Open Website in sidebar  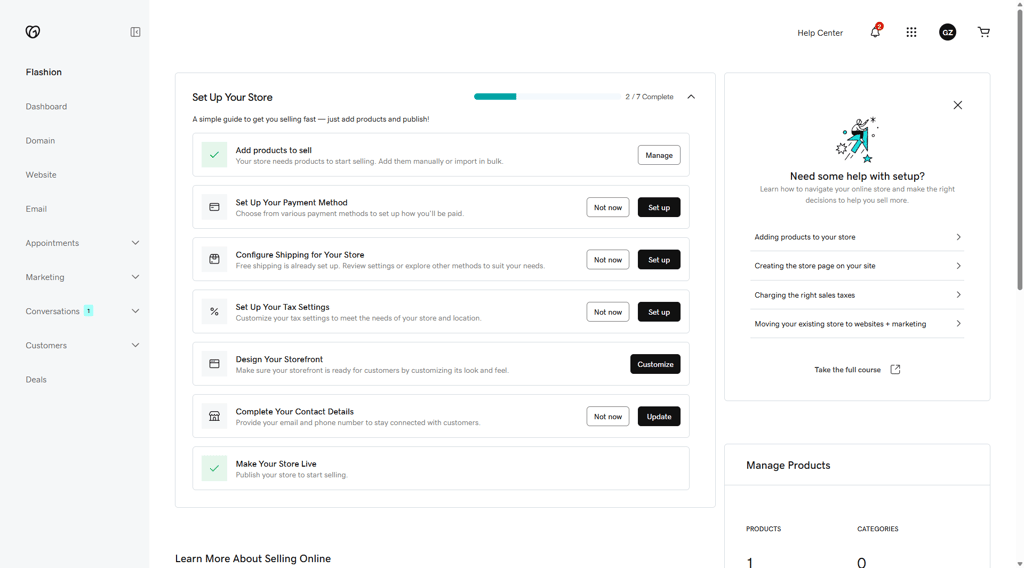(41, 175)
